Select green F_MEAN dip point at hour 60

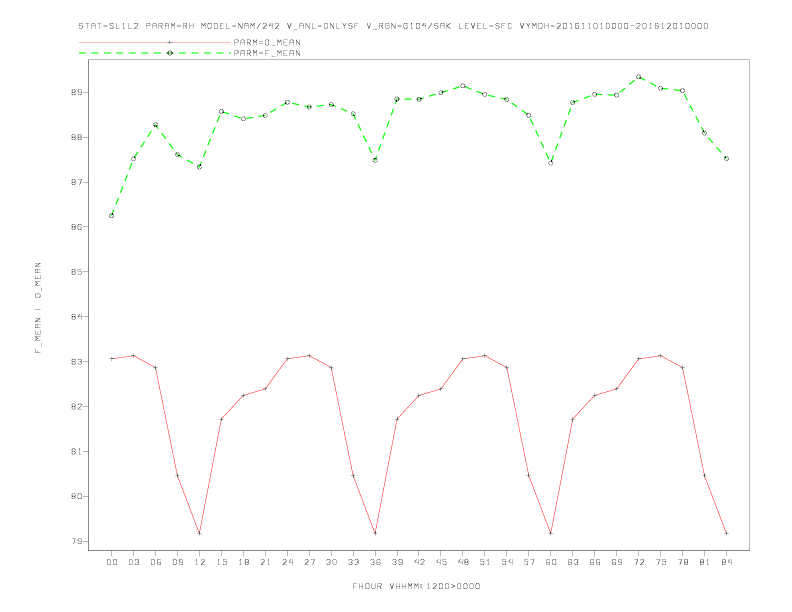[551, 163]
